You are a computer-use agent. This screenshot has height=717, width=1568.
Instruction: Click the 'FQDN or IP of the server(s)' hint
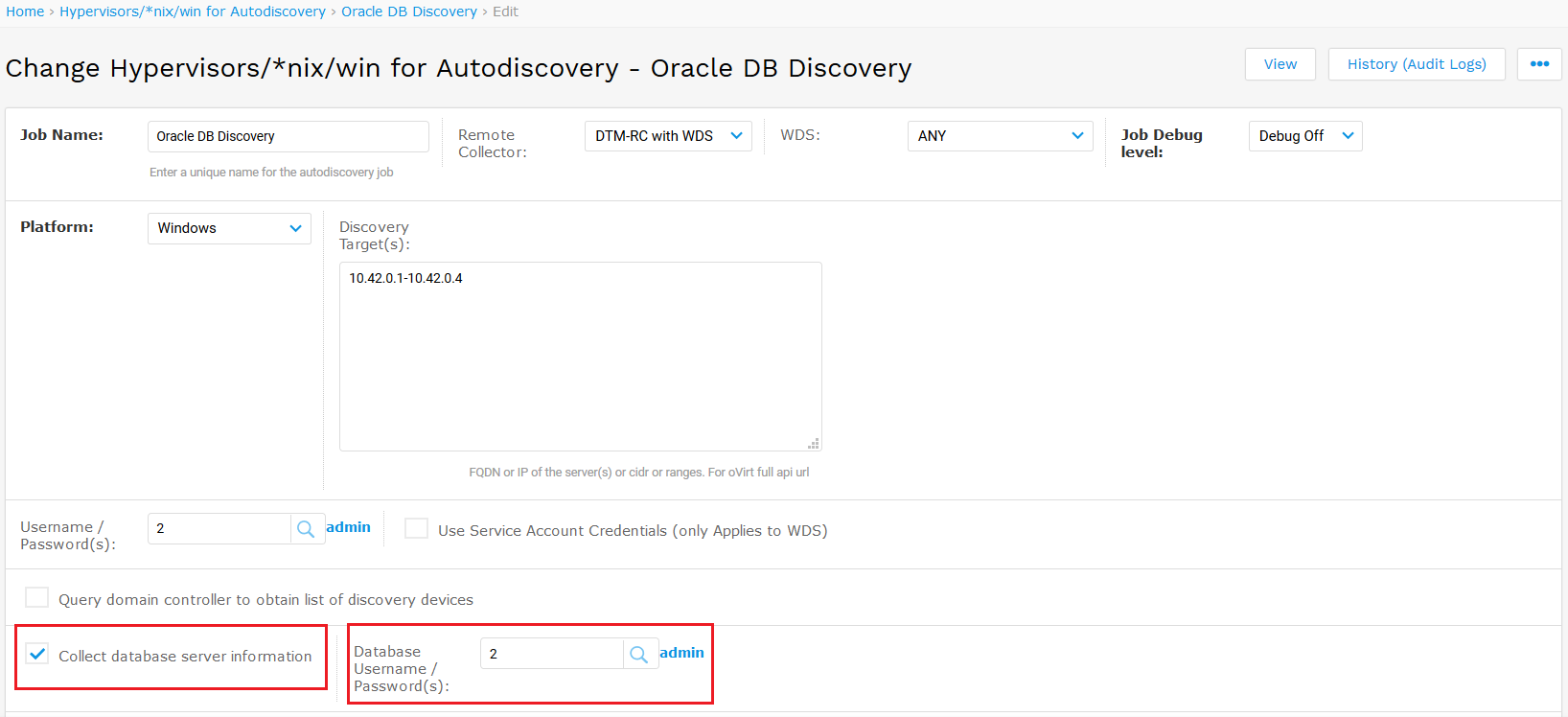[x=639, y=473]
